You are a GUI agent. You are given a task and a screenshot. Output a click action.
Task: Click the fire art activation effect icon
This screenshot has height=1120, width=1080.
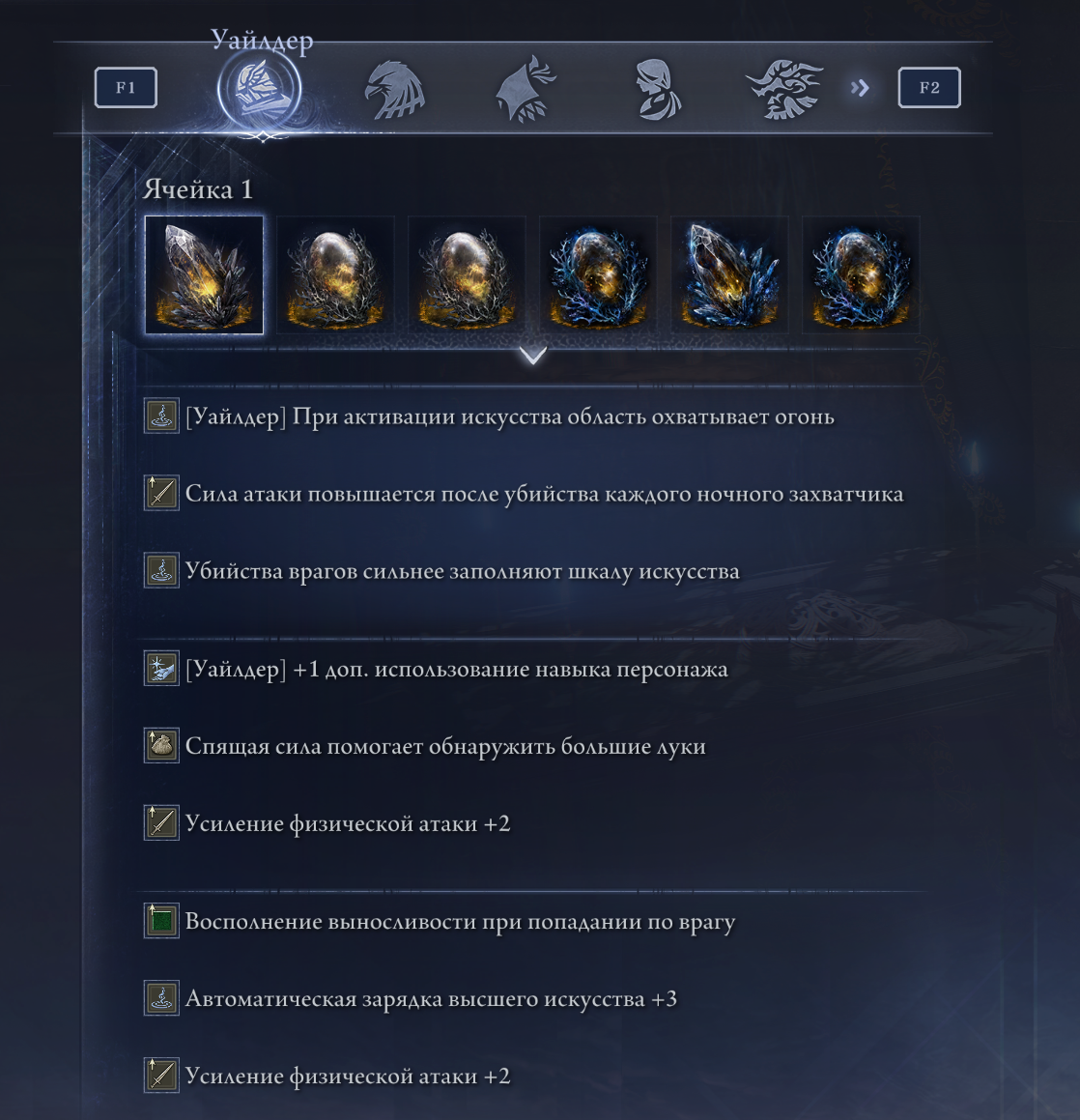tap(161, 416)
